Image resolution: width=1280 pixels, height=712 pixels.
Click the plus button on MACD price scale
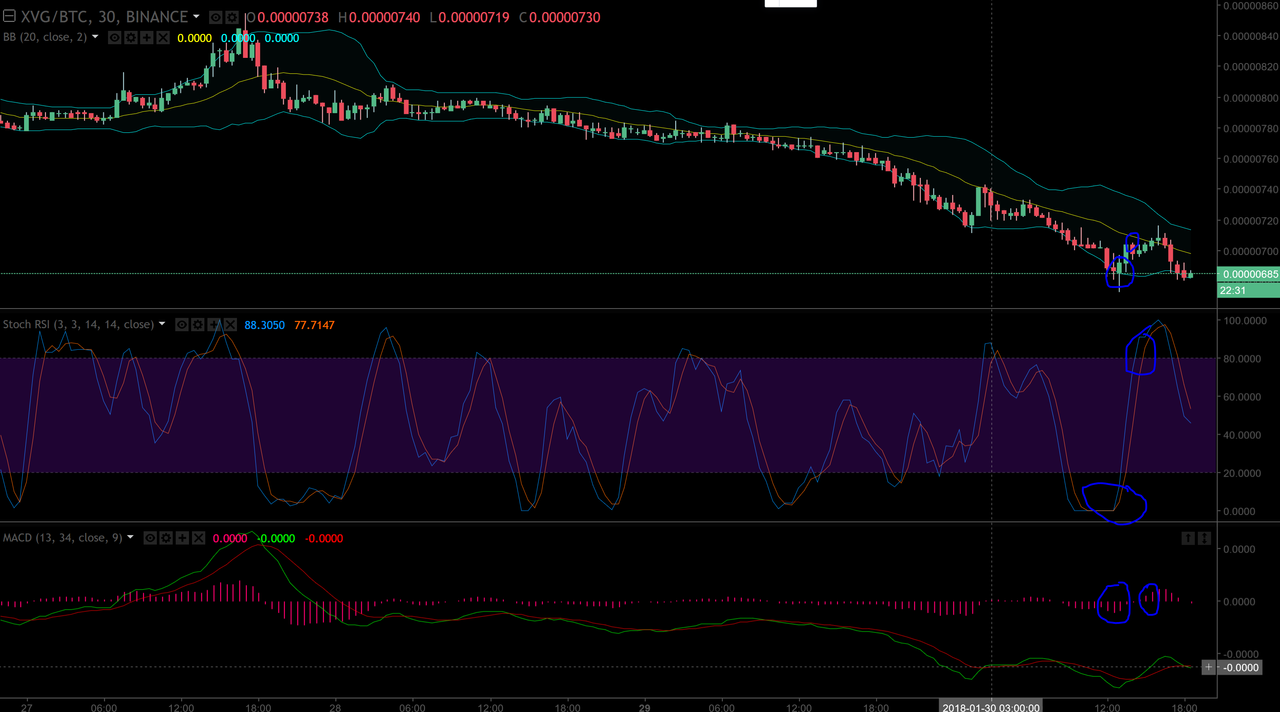coord(1208,667)
